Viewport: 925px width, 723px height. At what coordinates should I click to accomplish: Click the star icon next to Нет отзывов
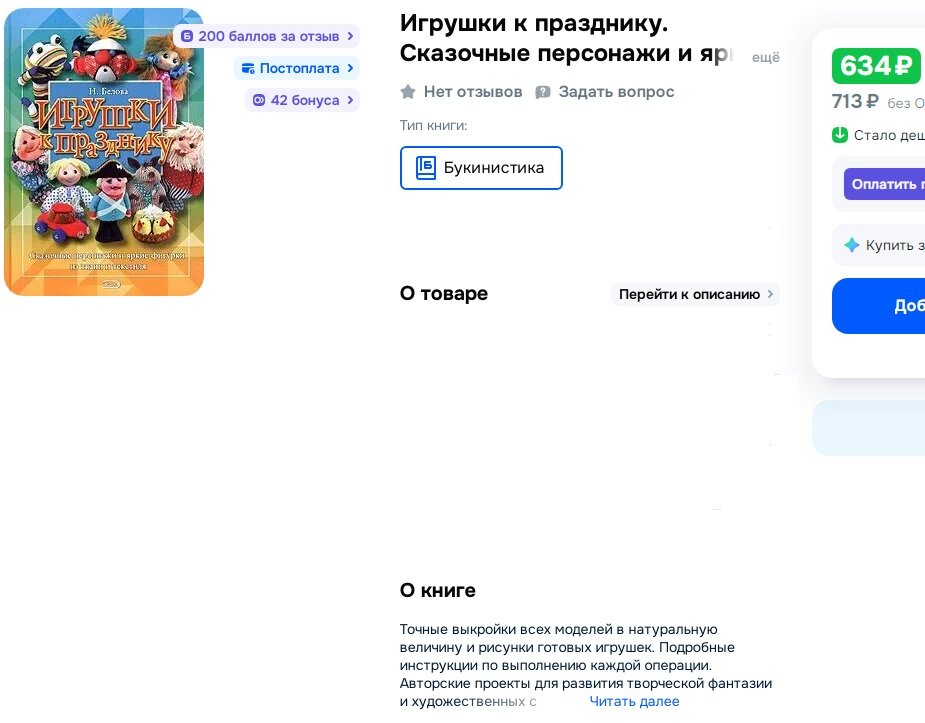408,91
